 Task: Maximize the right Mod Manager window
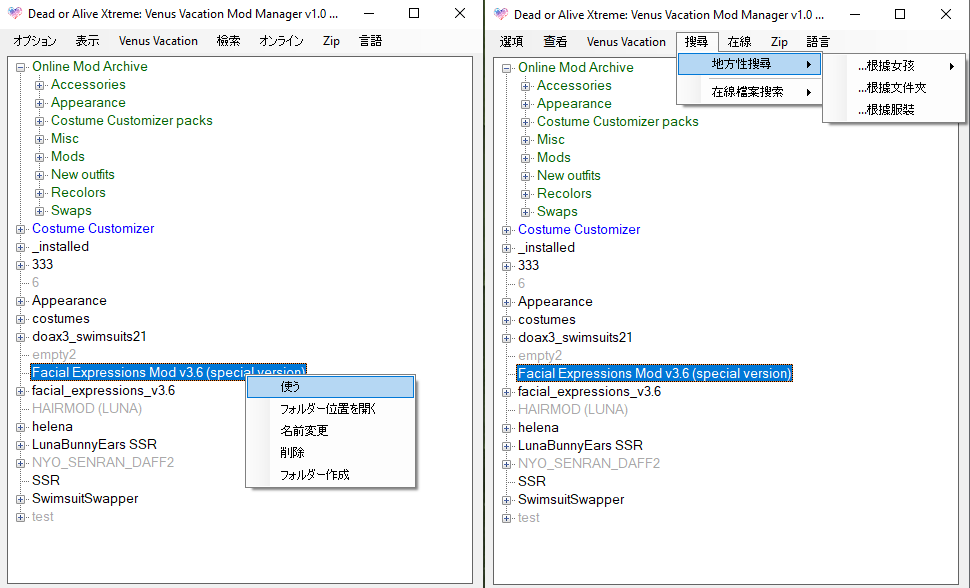900,14
